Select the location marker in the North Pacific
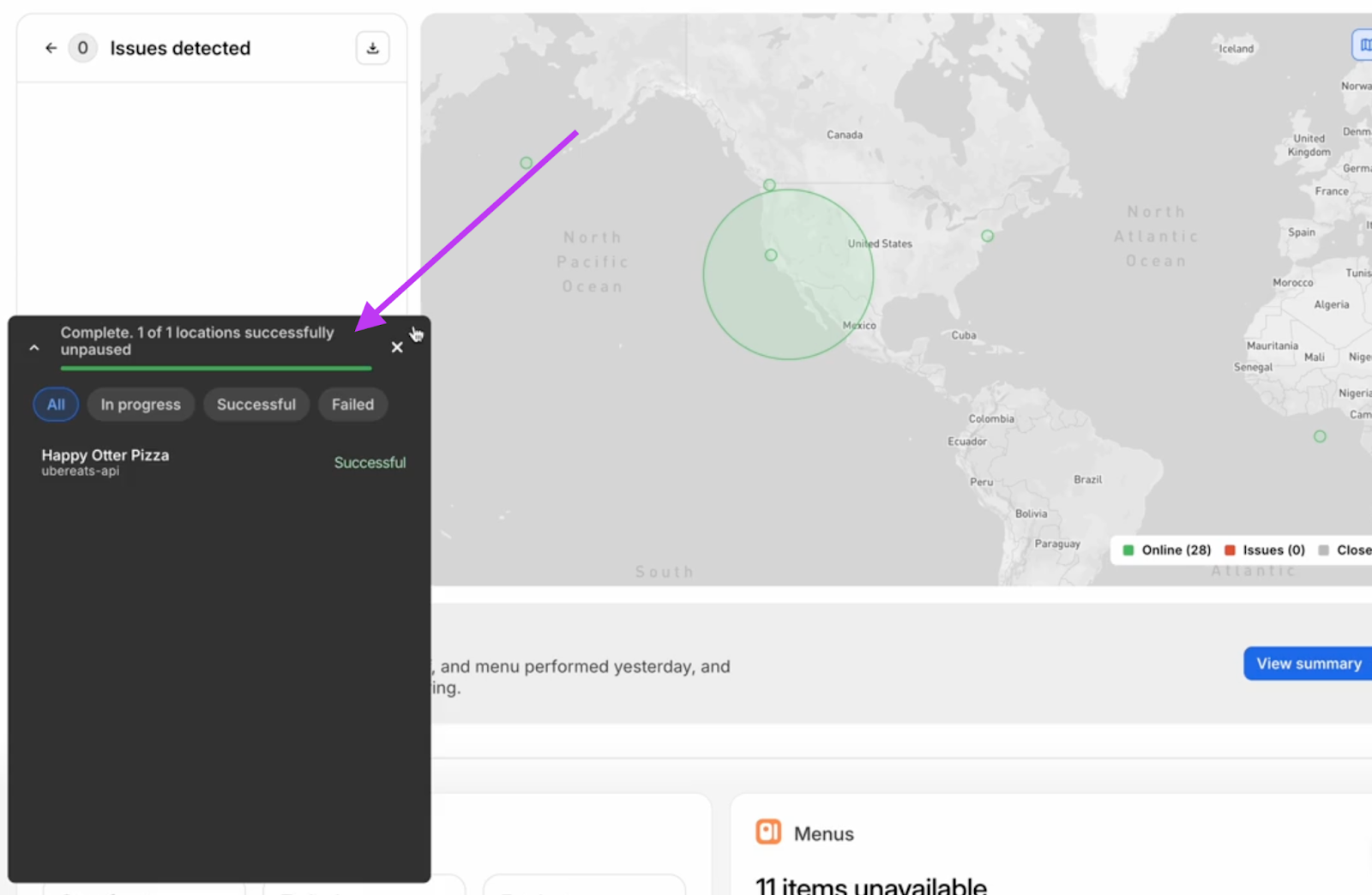Viewport: 1372px width, 895px height. 526,163
